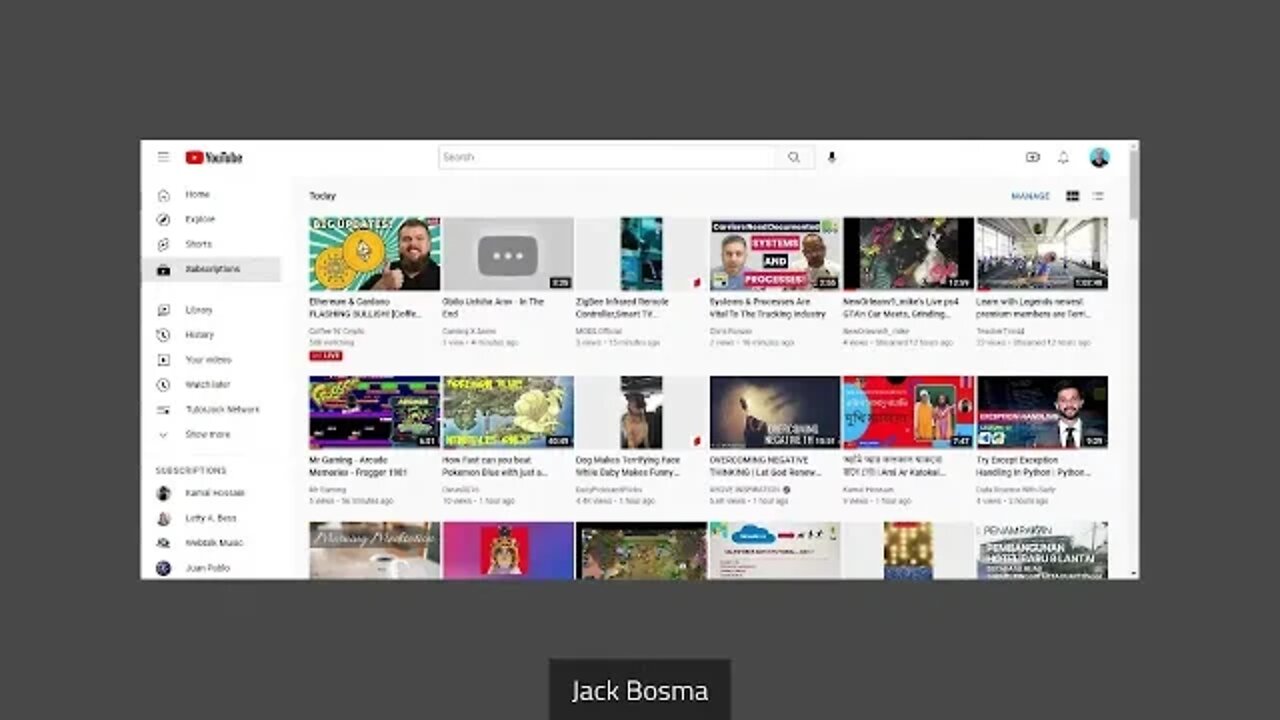Open Overcoming Negative Thinking thumbnail
Image resolution: width=1280 pixels, height=720 pixels.
click(x=775, y=412)
